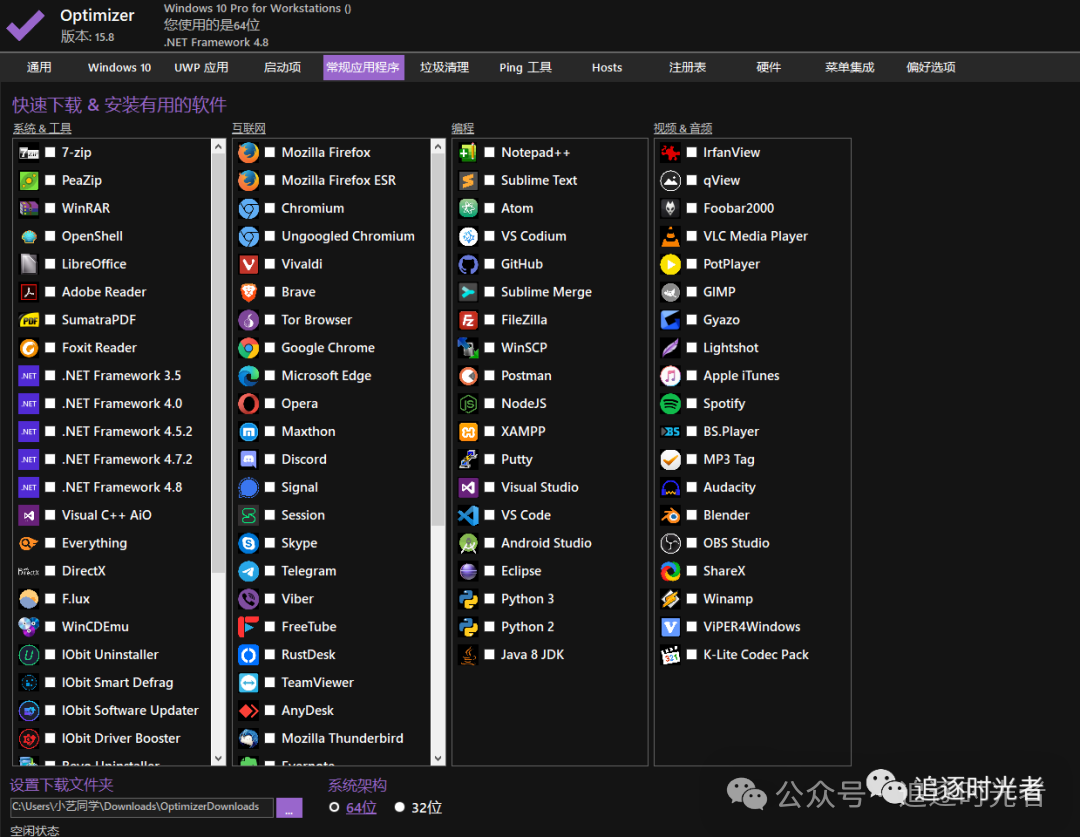Screen dimensions: 1080x837
Task: Click the internet list scroll-down arrow
Action: (438, 758)
